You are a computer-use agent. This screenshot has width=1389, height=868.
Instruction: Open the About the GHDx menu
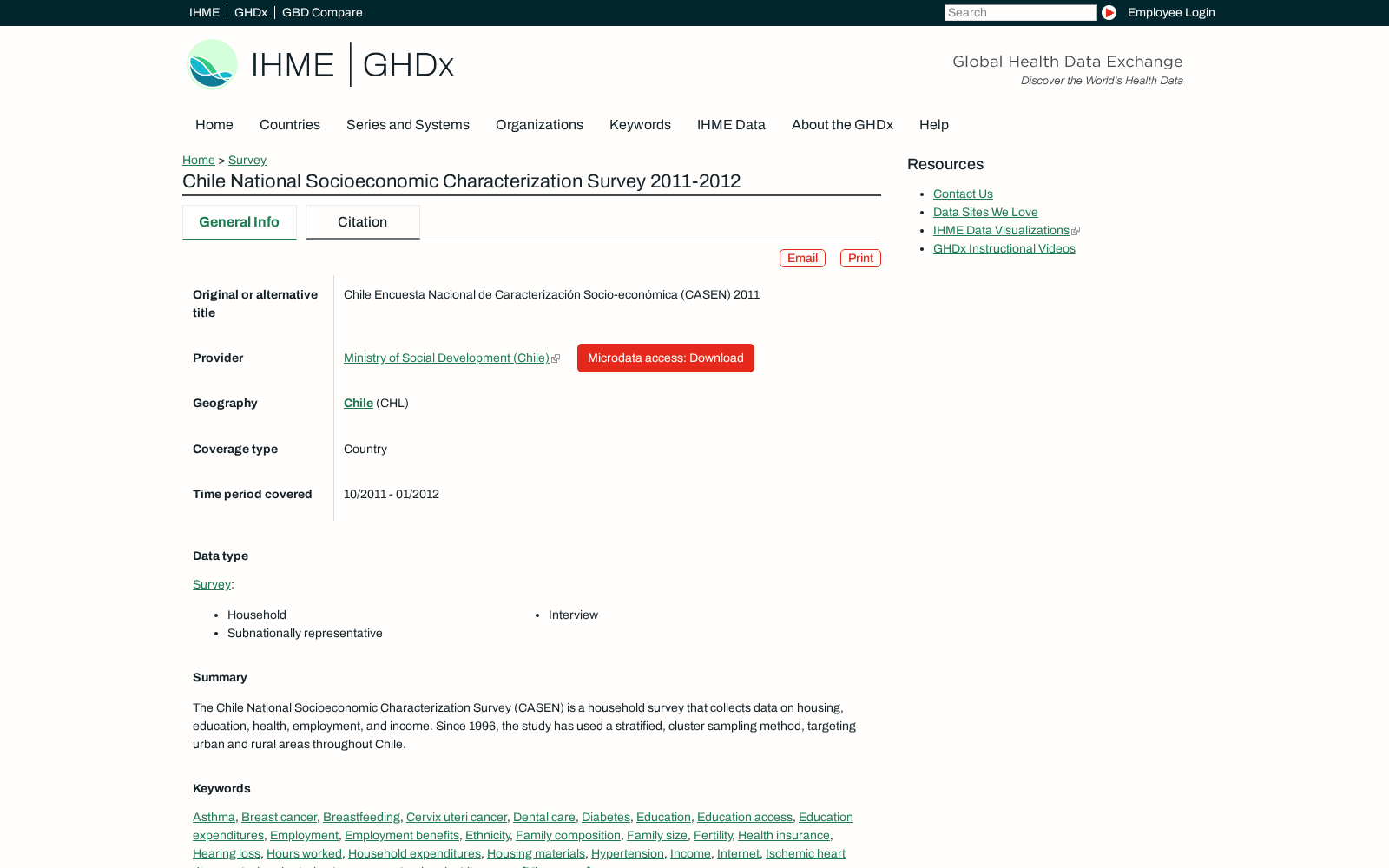(842, 124)
